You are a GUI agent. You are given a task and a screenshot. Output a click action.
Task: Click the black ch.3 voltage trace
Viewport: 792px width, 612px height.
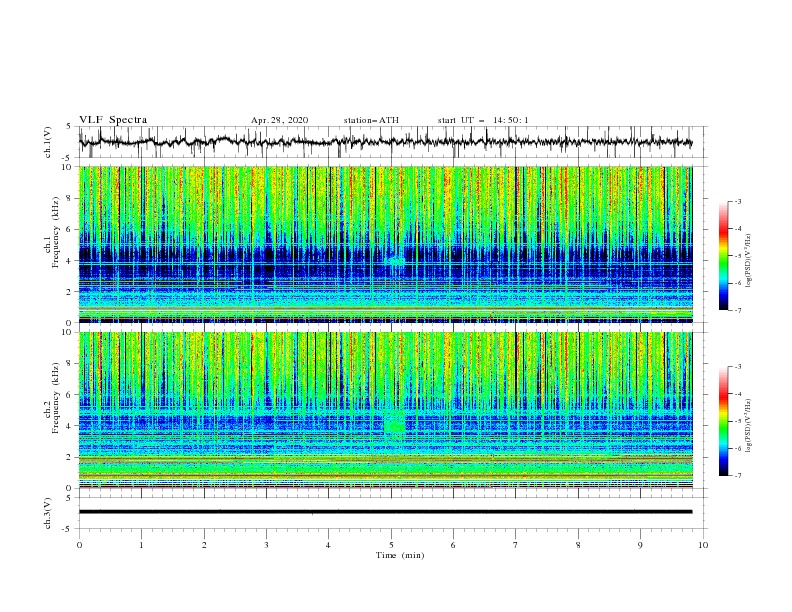pyautogui.click(x=385, y=512)
